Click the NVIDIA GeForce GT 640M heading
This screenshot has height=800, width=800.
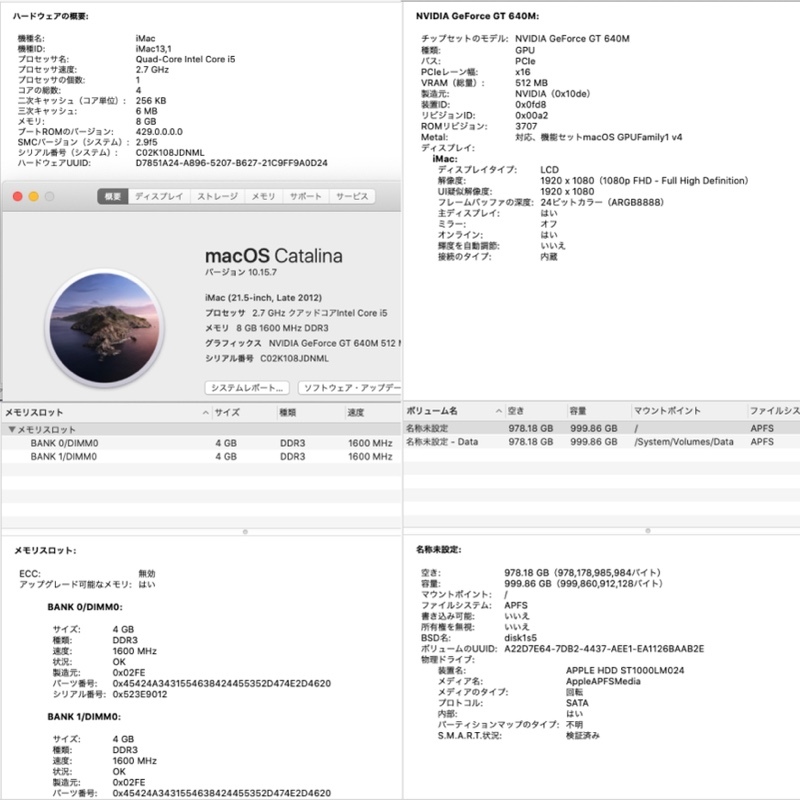477,16
